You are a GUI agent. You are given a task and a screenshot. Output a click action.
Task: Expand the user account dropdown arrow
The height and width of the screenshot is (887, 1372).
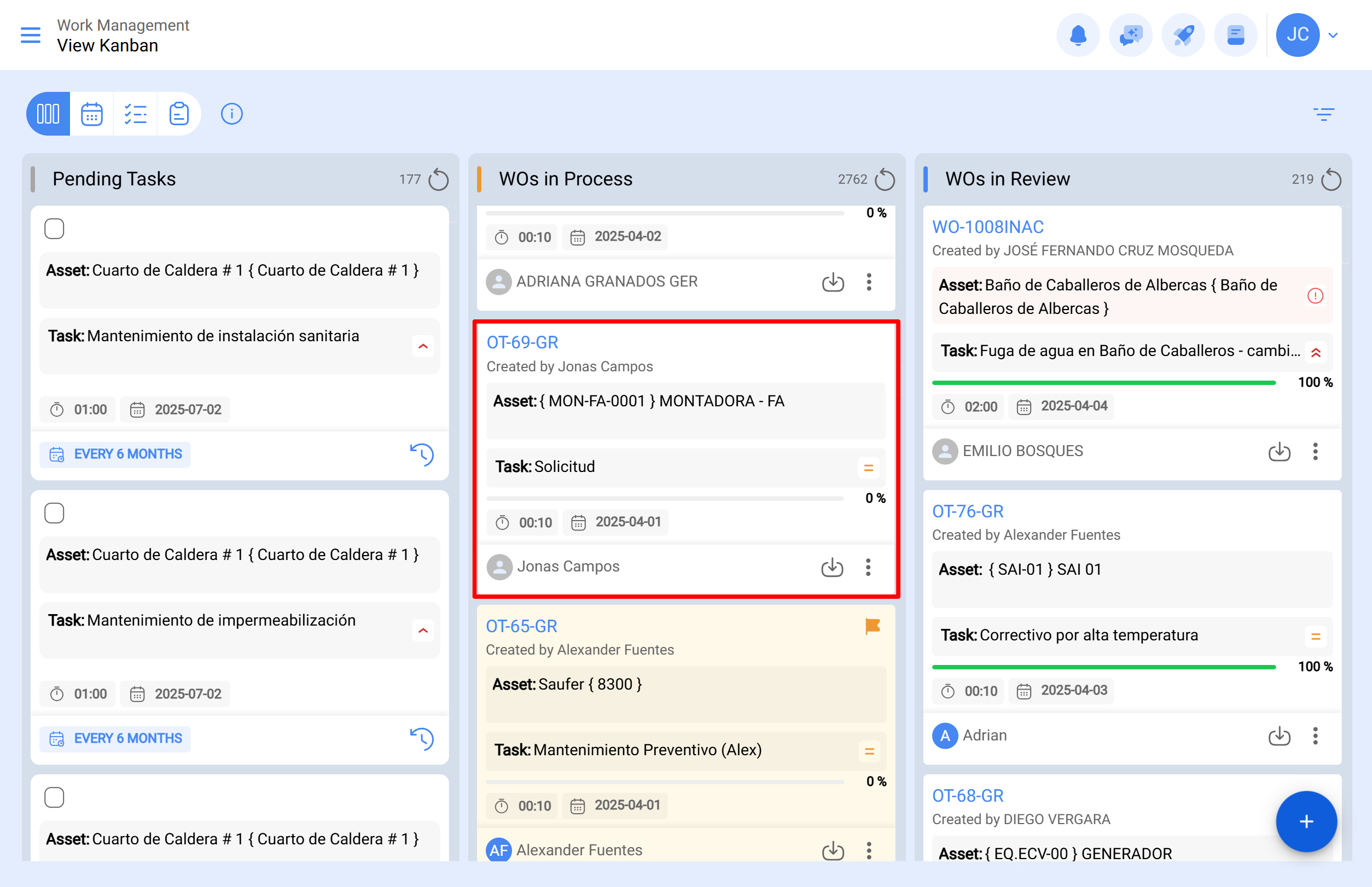(x=1333, y=35)
